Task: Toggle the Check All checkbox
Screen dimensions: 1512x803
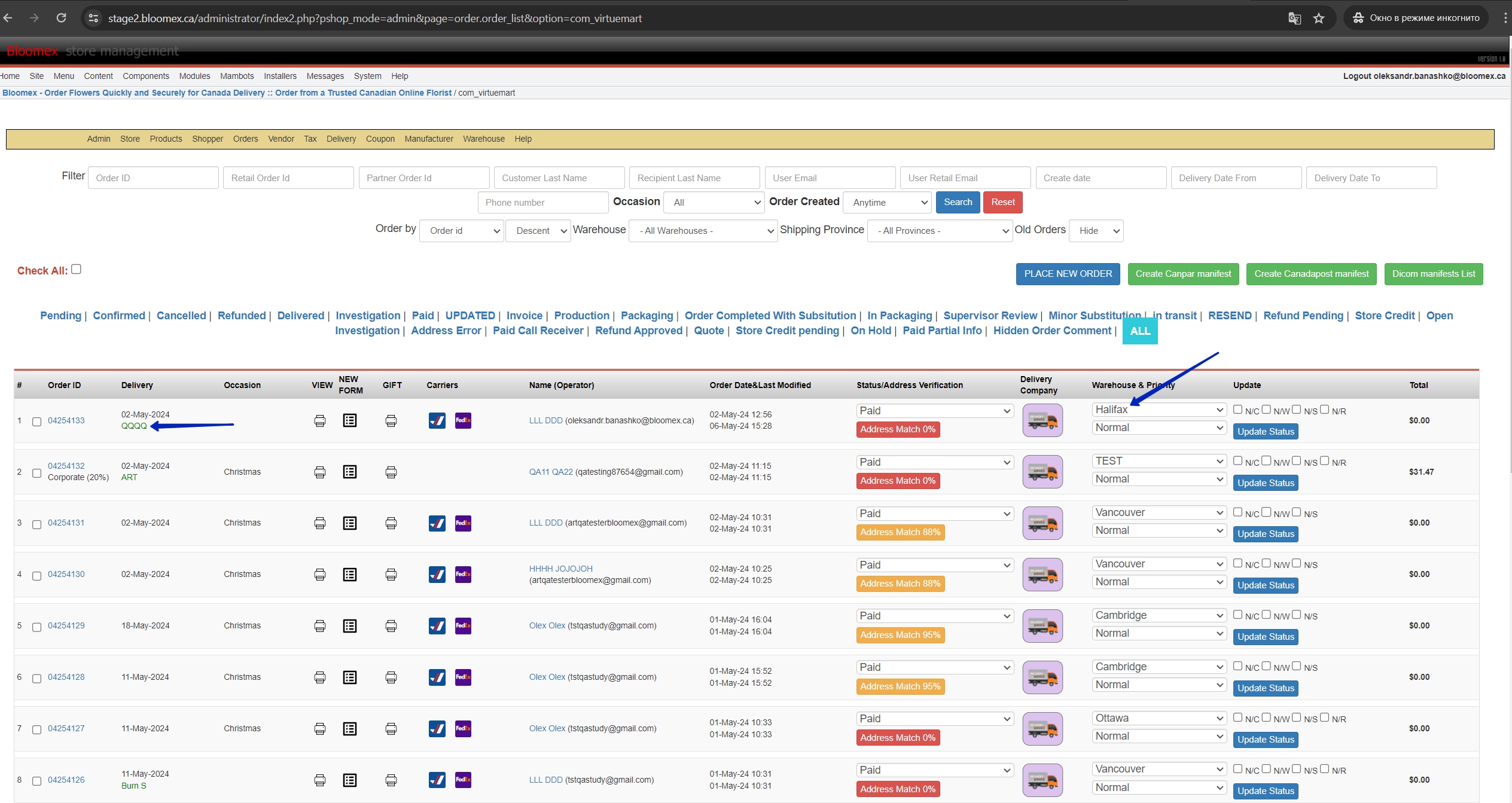Action: tap(76, 269)
